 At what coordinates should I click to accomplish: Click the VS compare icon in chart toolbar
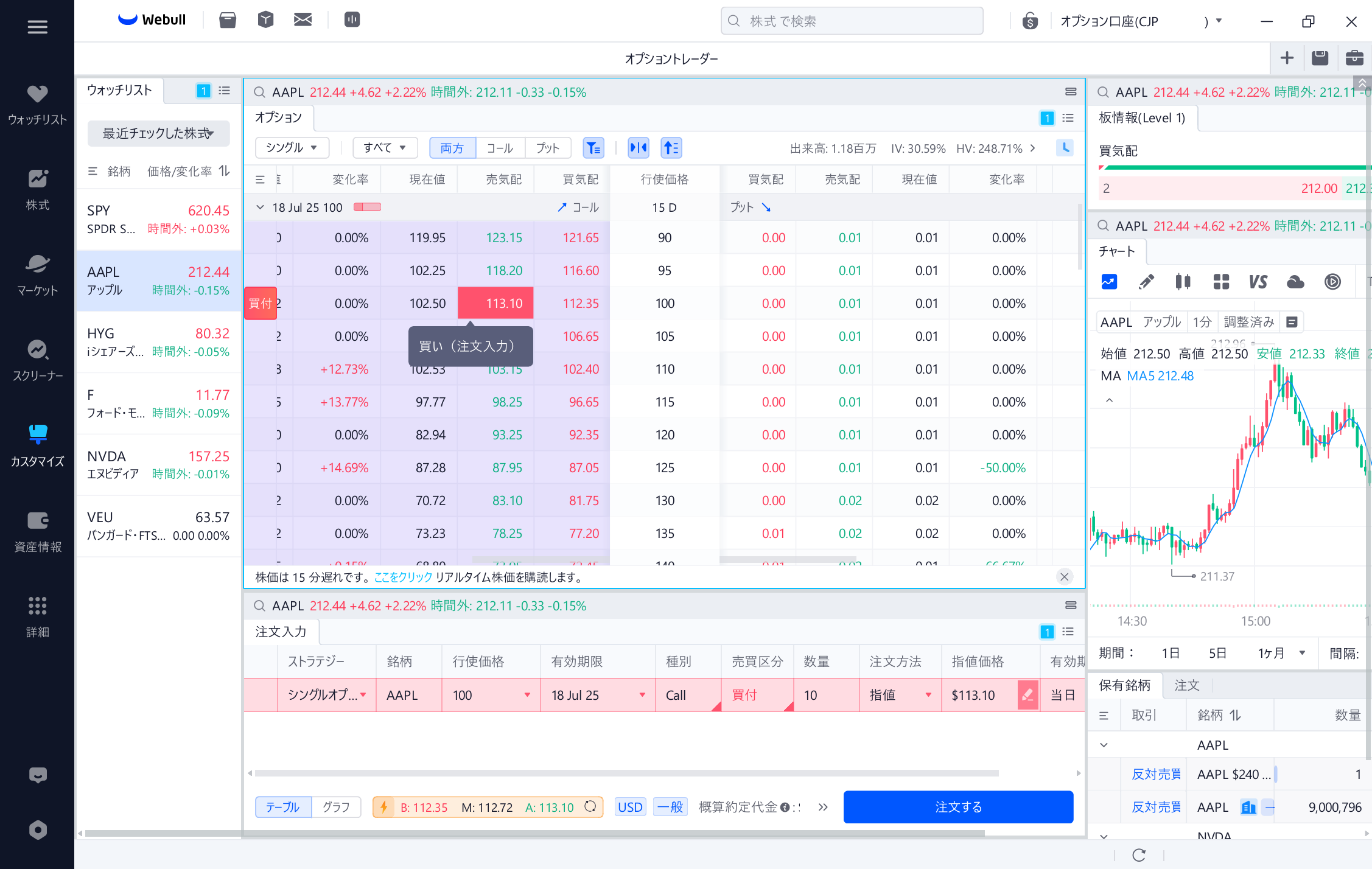click(1258, 282)
